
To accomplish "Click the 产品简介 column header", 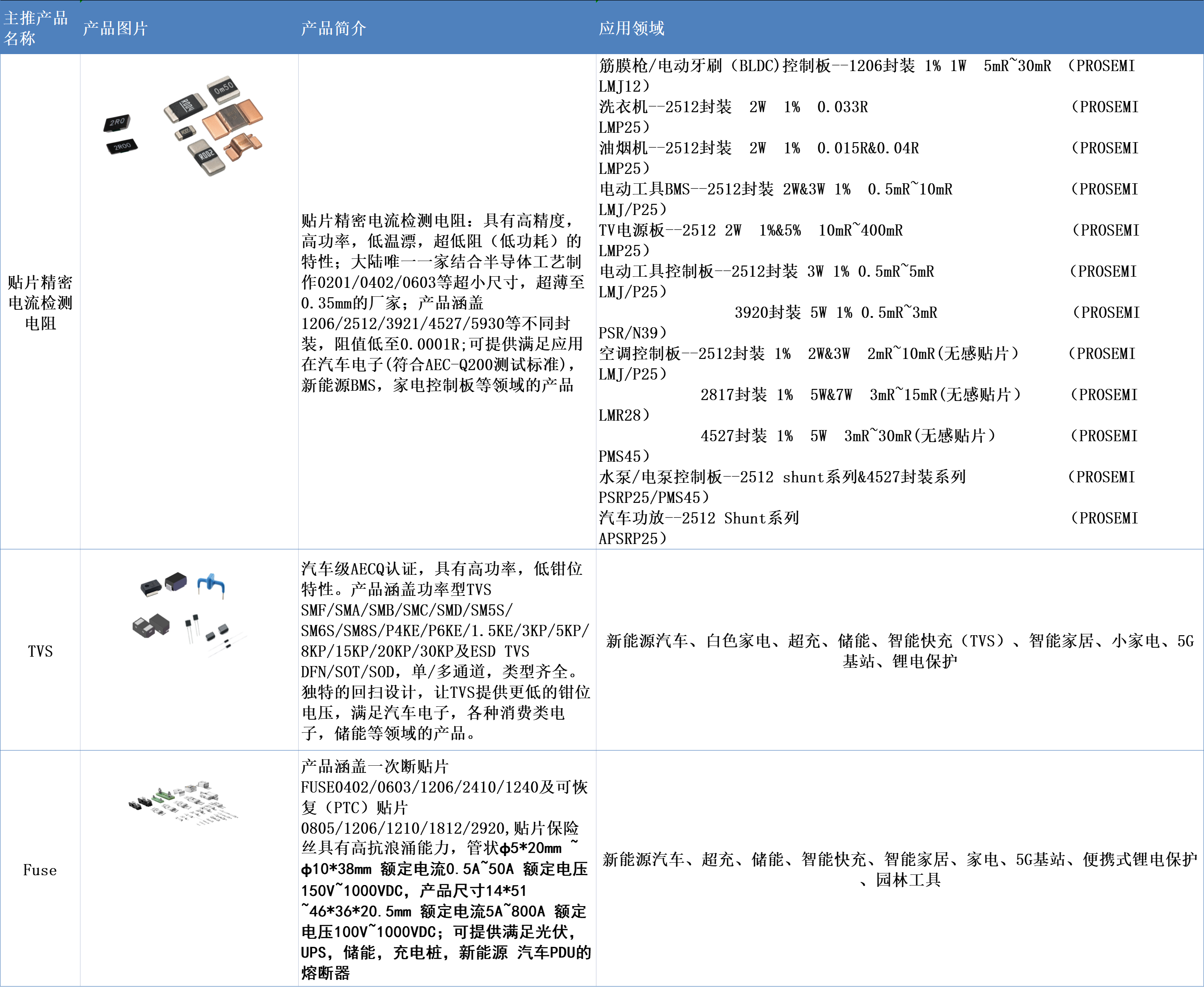I will click(447, 28).
